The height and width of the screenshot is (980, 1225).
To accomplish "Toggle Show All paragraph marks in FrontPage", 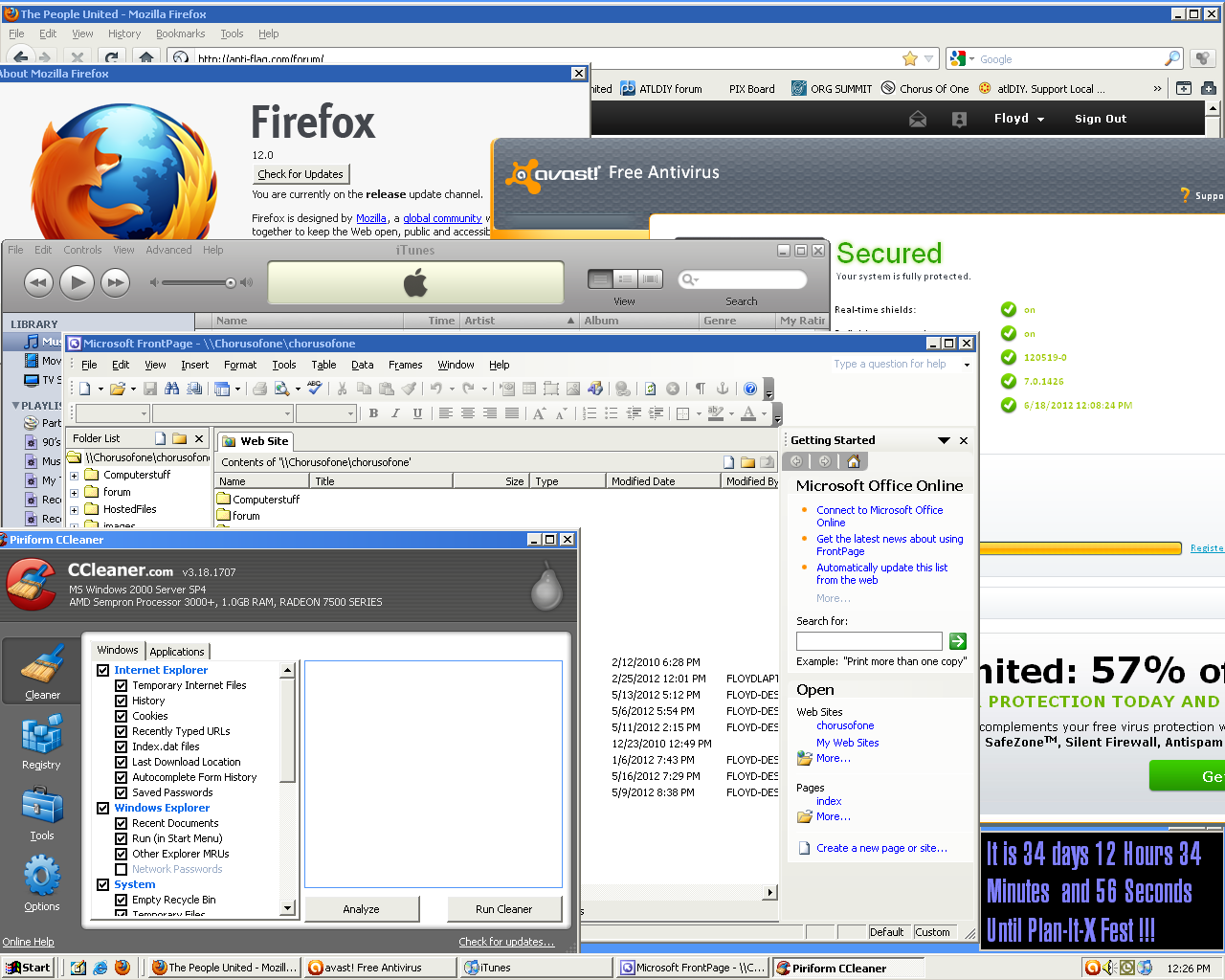I will (701, 389).
